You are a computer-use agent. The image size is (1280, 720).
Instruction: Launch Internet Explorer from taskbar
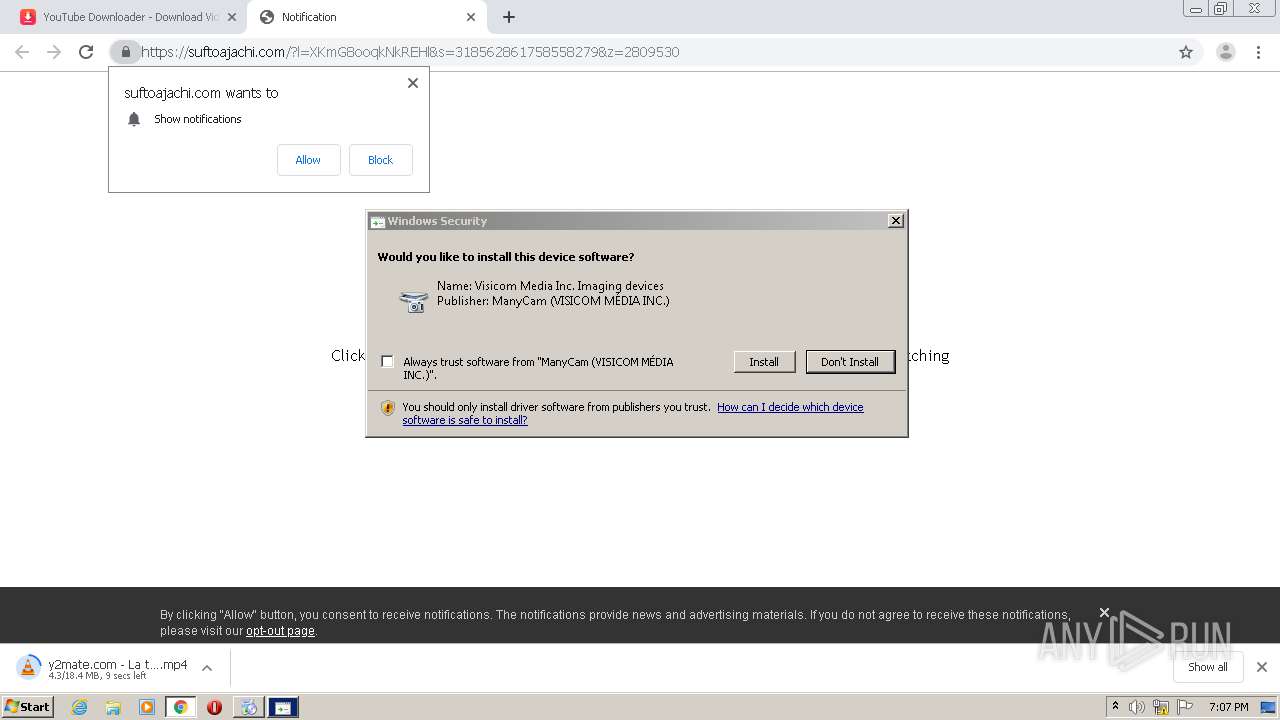click(79, 707)
